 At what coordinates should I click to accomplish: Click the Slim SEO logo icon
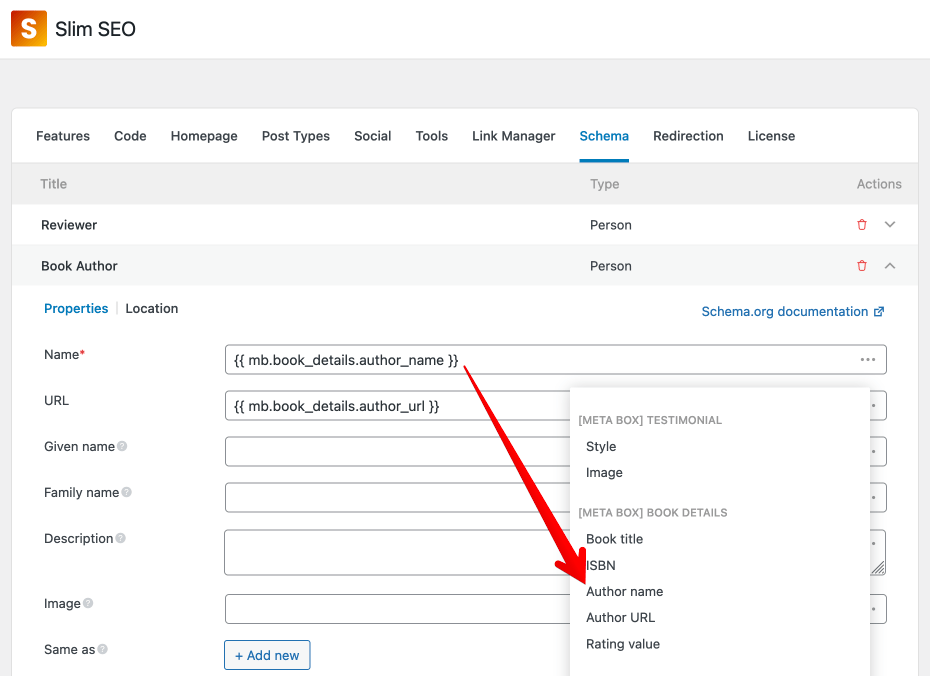pos(29,28)
